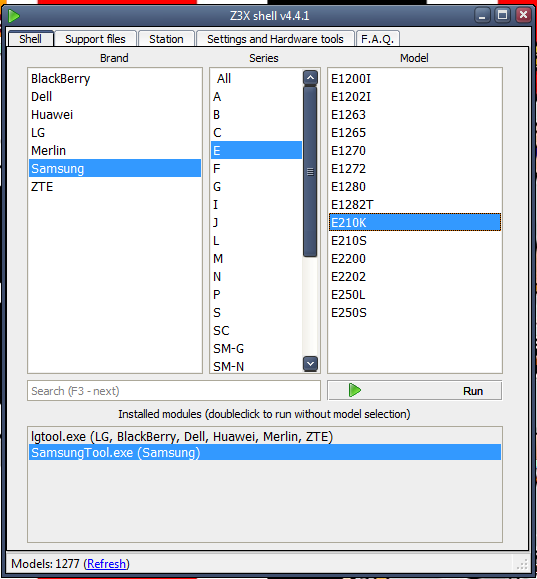Choose series F
Screen dimensions: 537x579
(256, 168)
